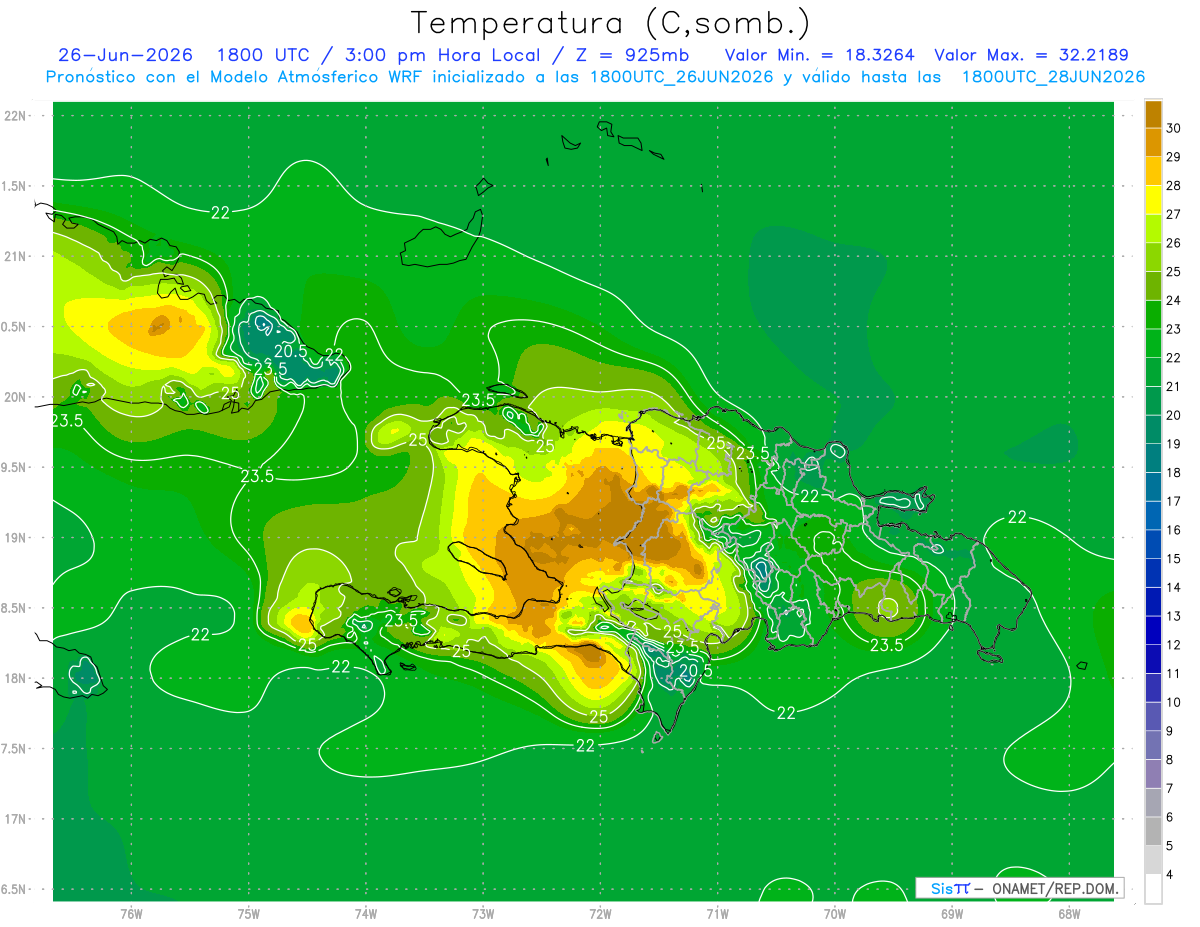Image resolution: width=1200 pixels, height=927 pixels.
Task: Click the '70W' longitude axis label
Action: [835, 913]
